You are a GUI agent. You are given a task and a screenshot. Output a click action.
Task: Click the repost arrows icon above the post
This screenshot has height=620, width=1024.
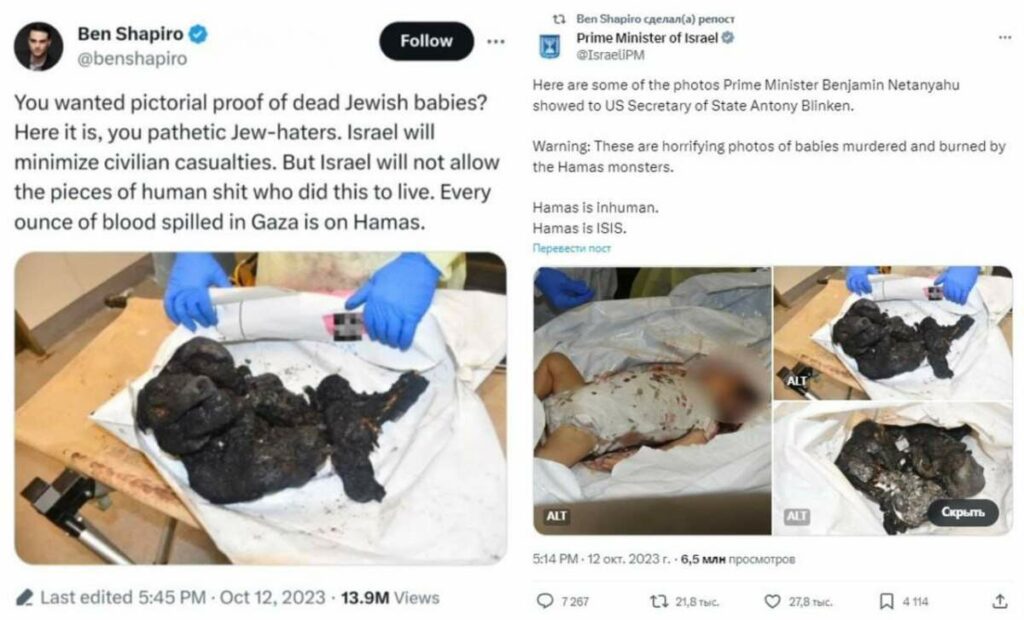(x=560, y=19)
